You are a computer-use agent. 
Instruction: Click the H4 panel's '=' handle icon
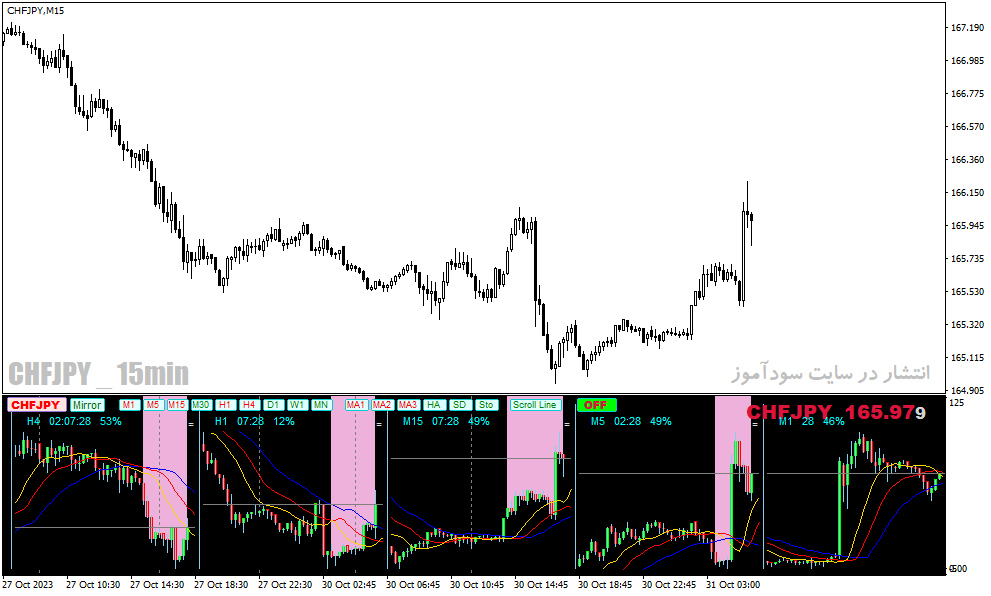click(x=191, y=425)
